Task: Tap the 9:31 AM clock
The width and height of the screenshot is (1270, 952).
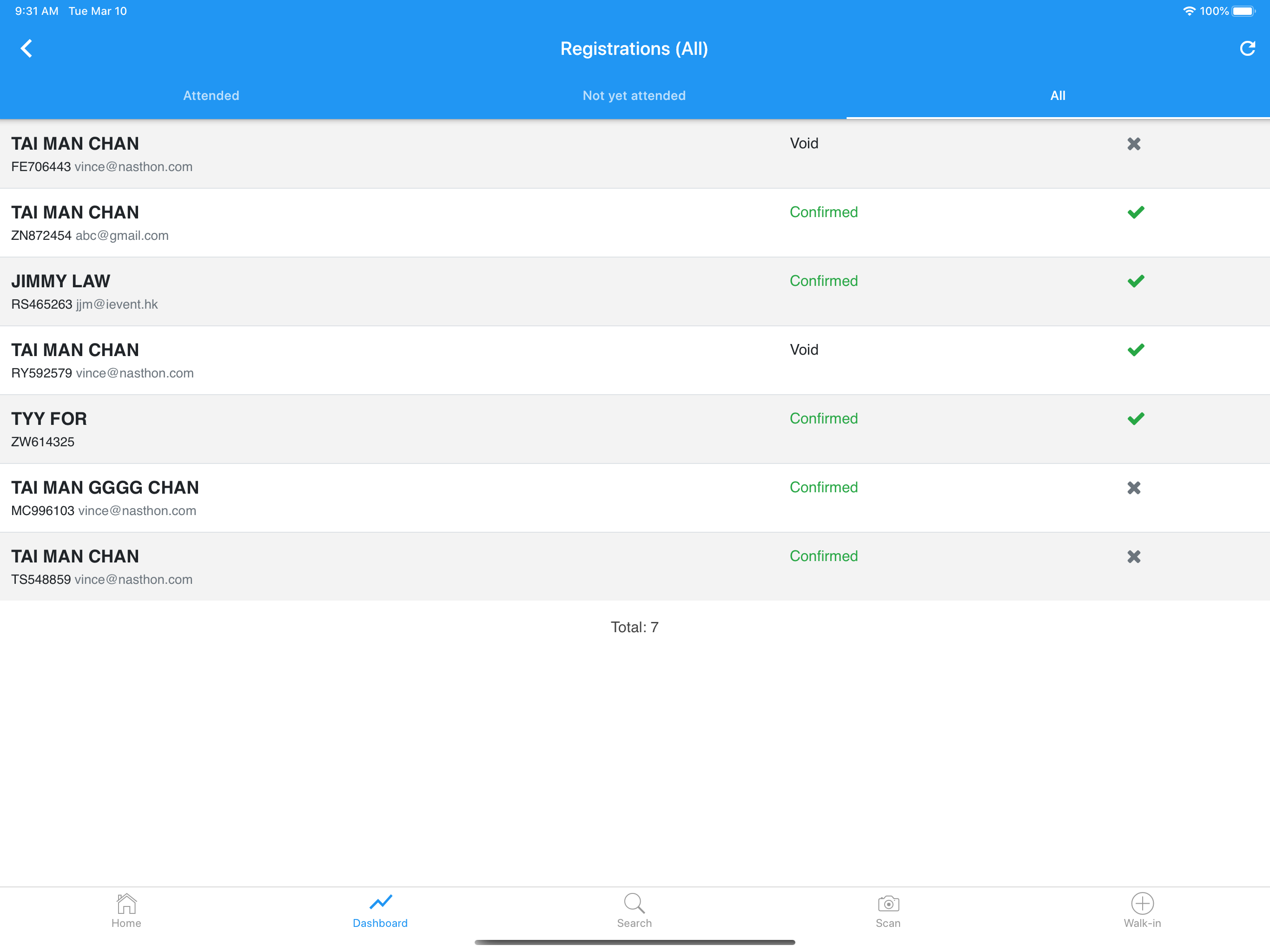Action: pyautogui.click(x=37, y=11)
